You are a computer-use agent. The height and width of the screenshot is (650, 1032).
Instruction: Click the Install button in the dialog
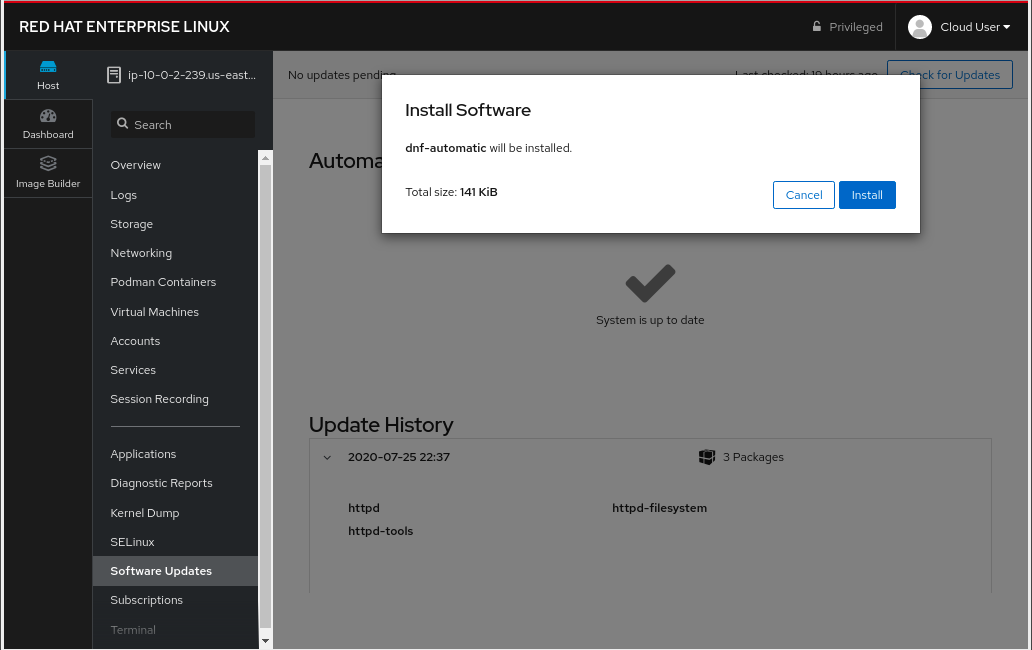867,195
